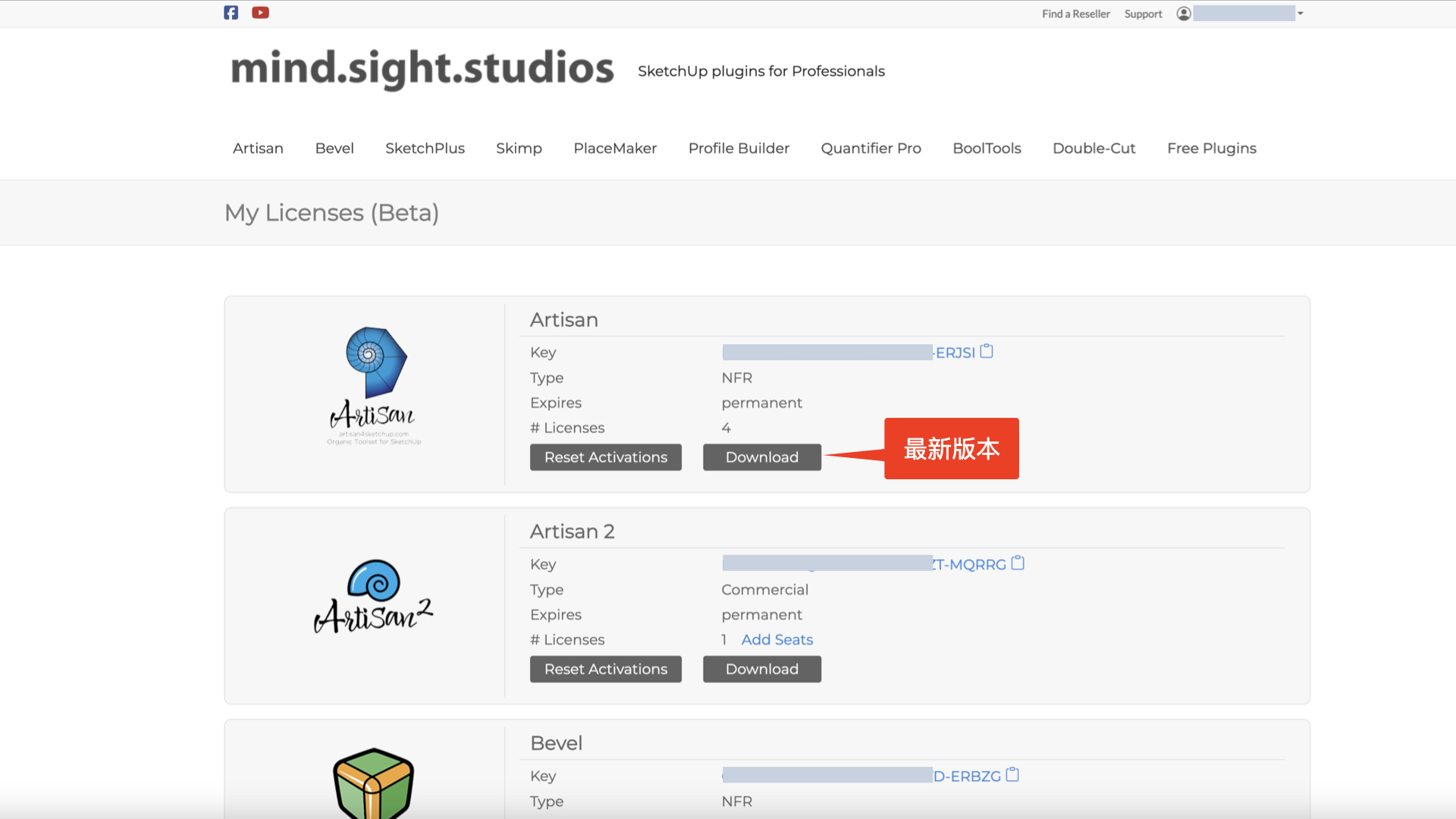The image size is (1456, 819).
Task: Expand the account dropdown arrow
Action: 1300,14
